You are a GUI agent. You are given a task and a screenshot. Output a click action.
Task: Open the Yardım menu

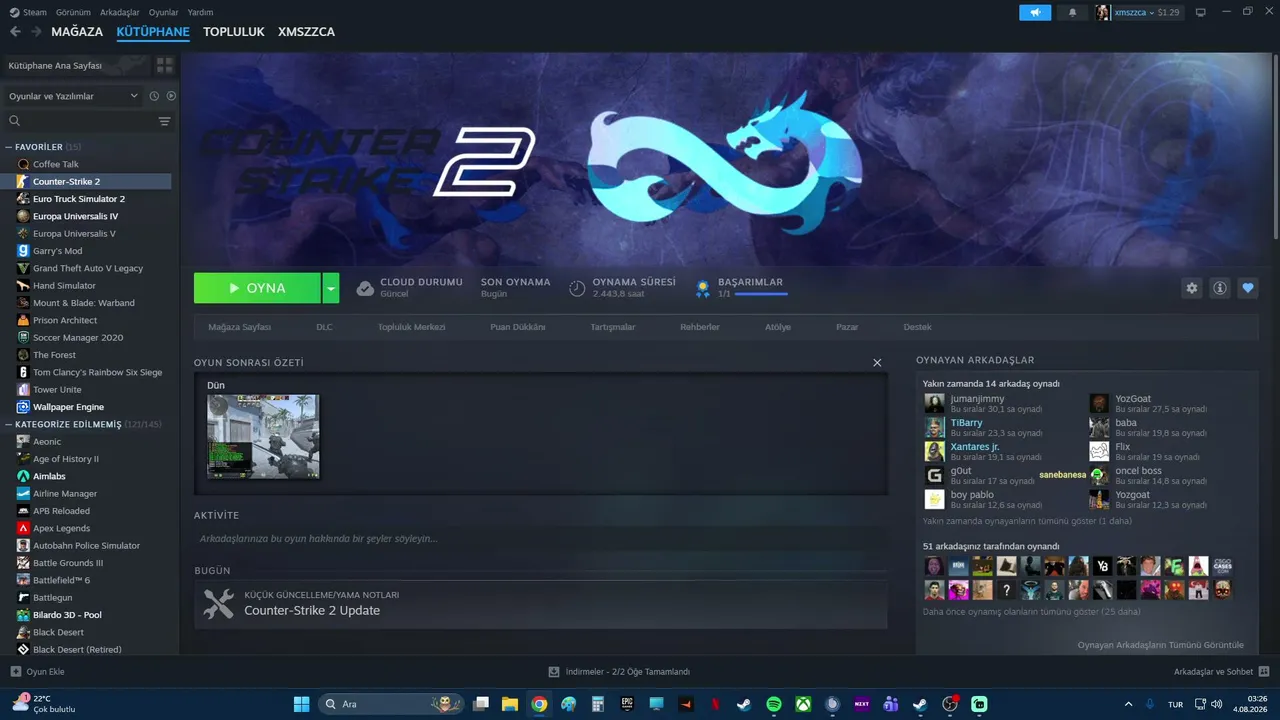(201, 12)
